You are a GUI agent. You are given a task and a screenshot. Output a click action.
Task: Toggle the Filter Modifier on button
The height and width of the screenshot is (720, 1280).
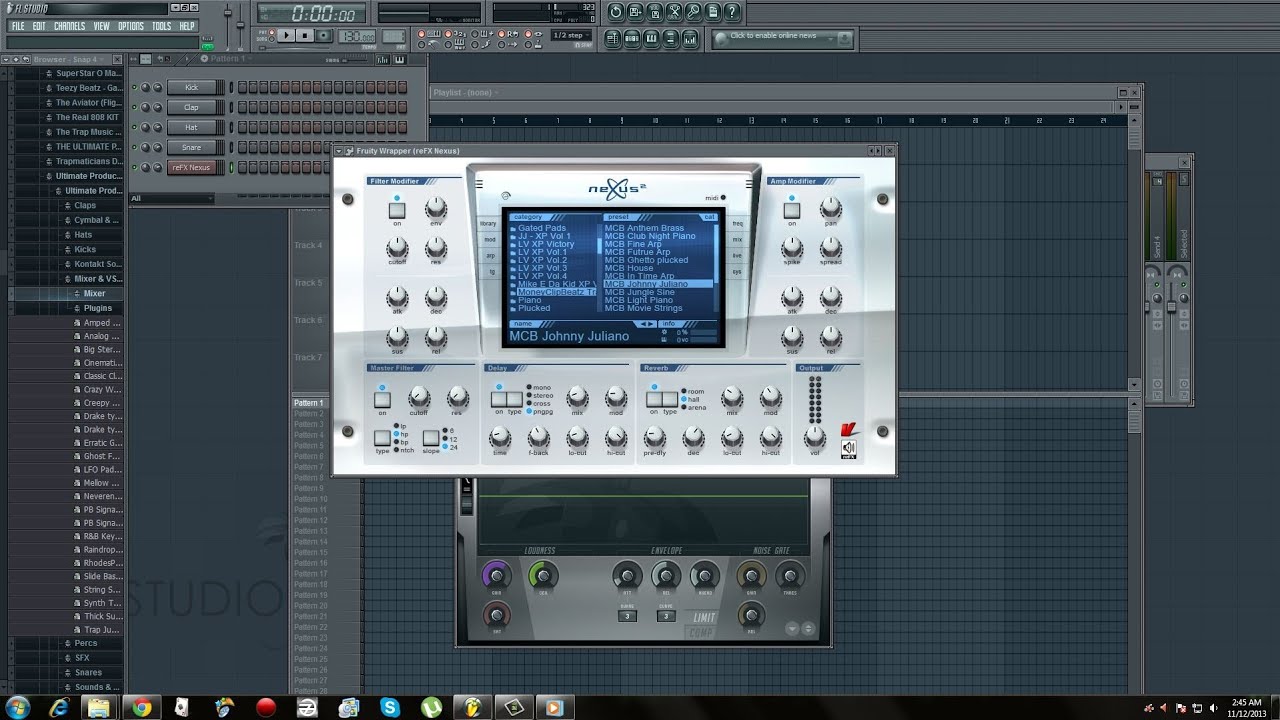click(x=397, y=211)
